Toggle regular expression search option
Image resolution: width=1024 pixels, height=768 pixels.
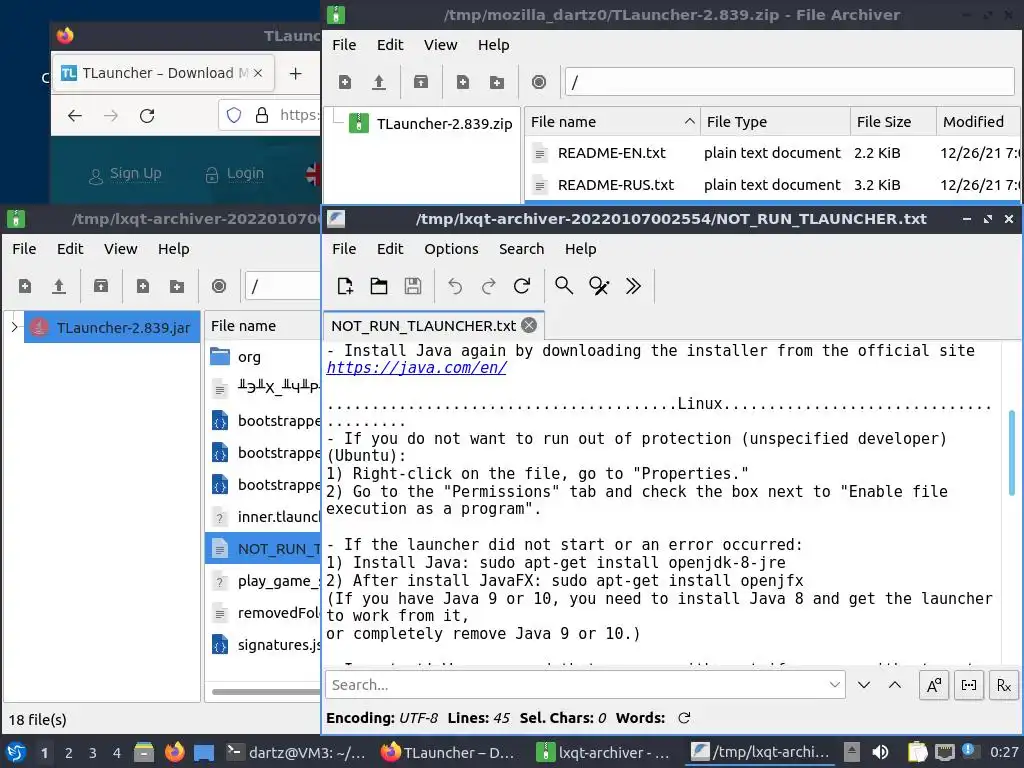coord(1004,685)
